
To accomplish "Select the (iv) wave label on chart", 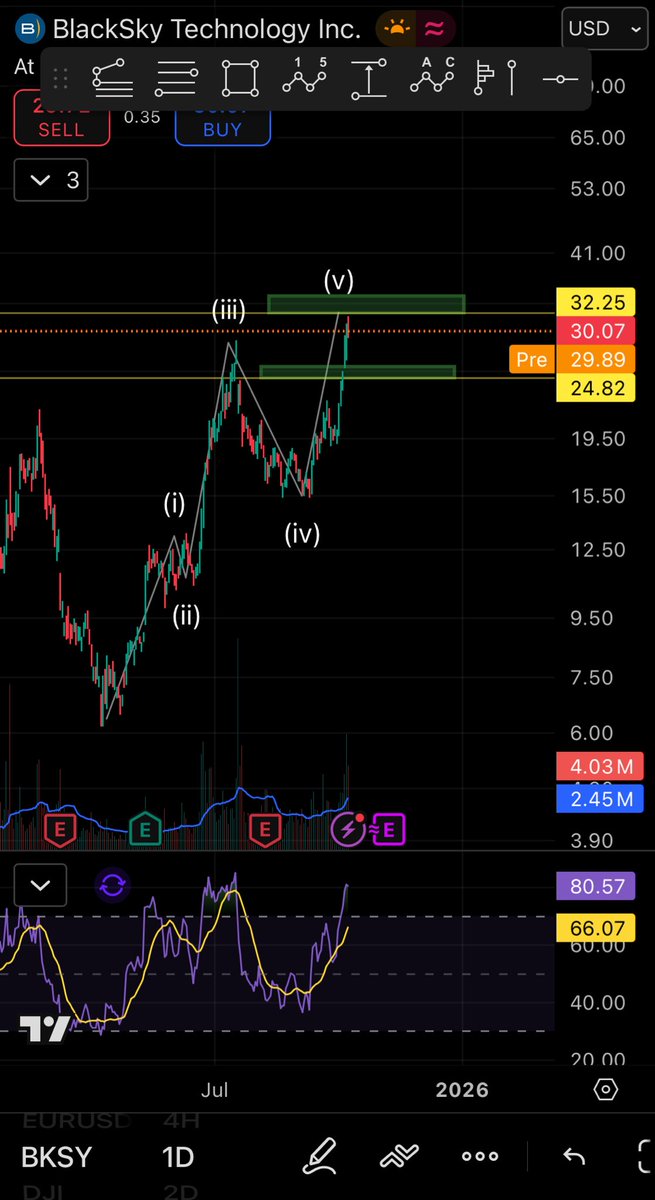I will 301,533.
